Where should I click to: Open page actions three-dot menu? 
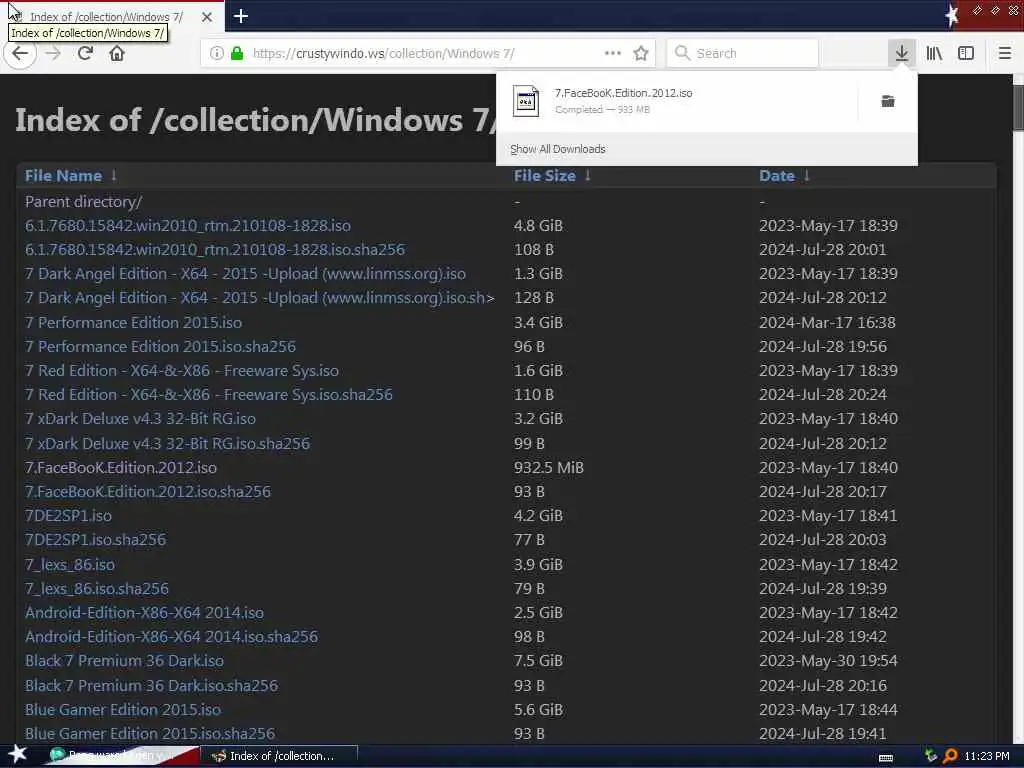pyautogui.click(x=613, y=54)
